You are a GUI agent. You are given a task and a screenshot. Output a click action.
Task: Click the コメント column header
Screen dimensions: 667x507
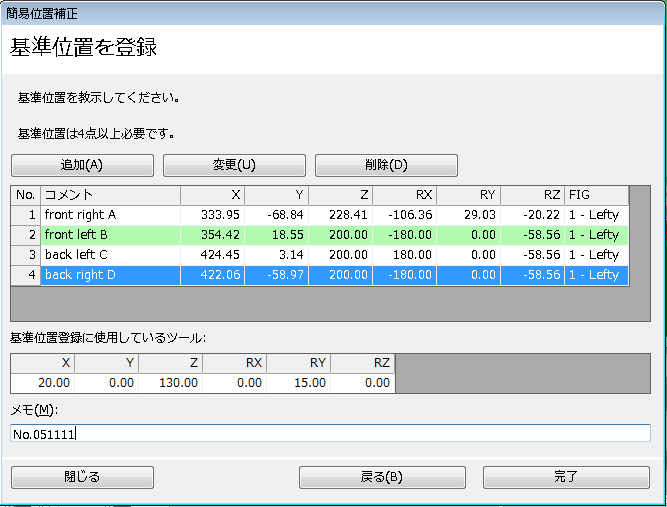(110, 195)
